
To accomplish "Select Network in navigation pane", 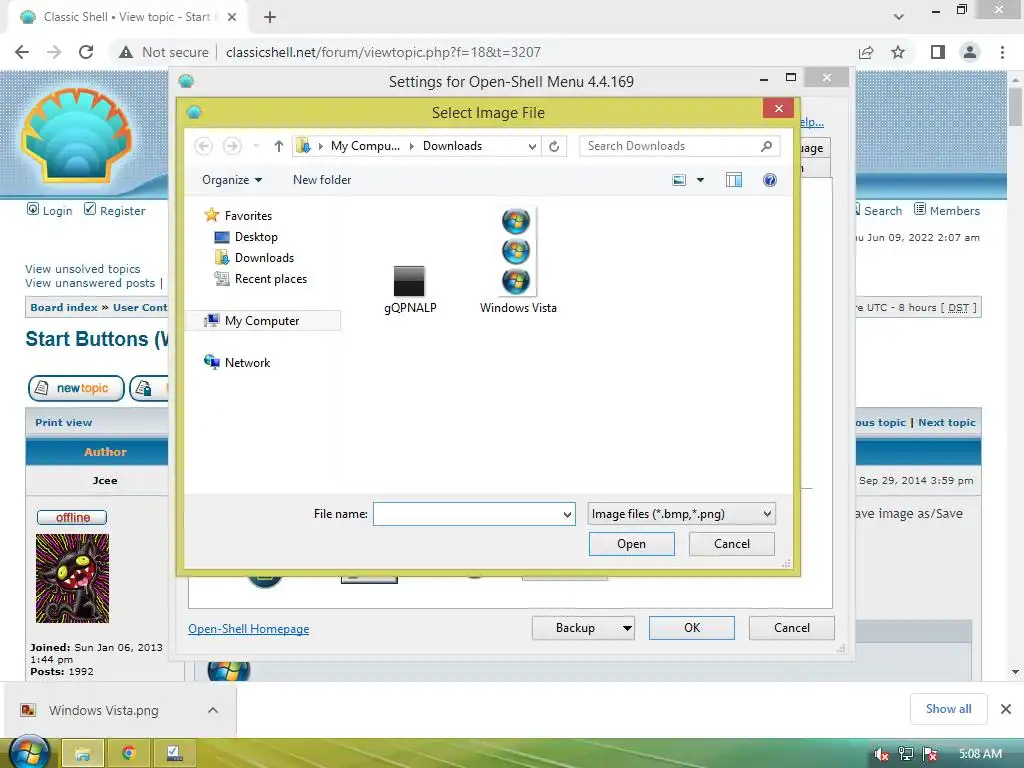I will (x=247, y=362).
